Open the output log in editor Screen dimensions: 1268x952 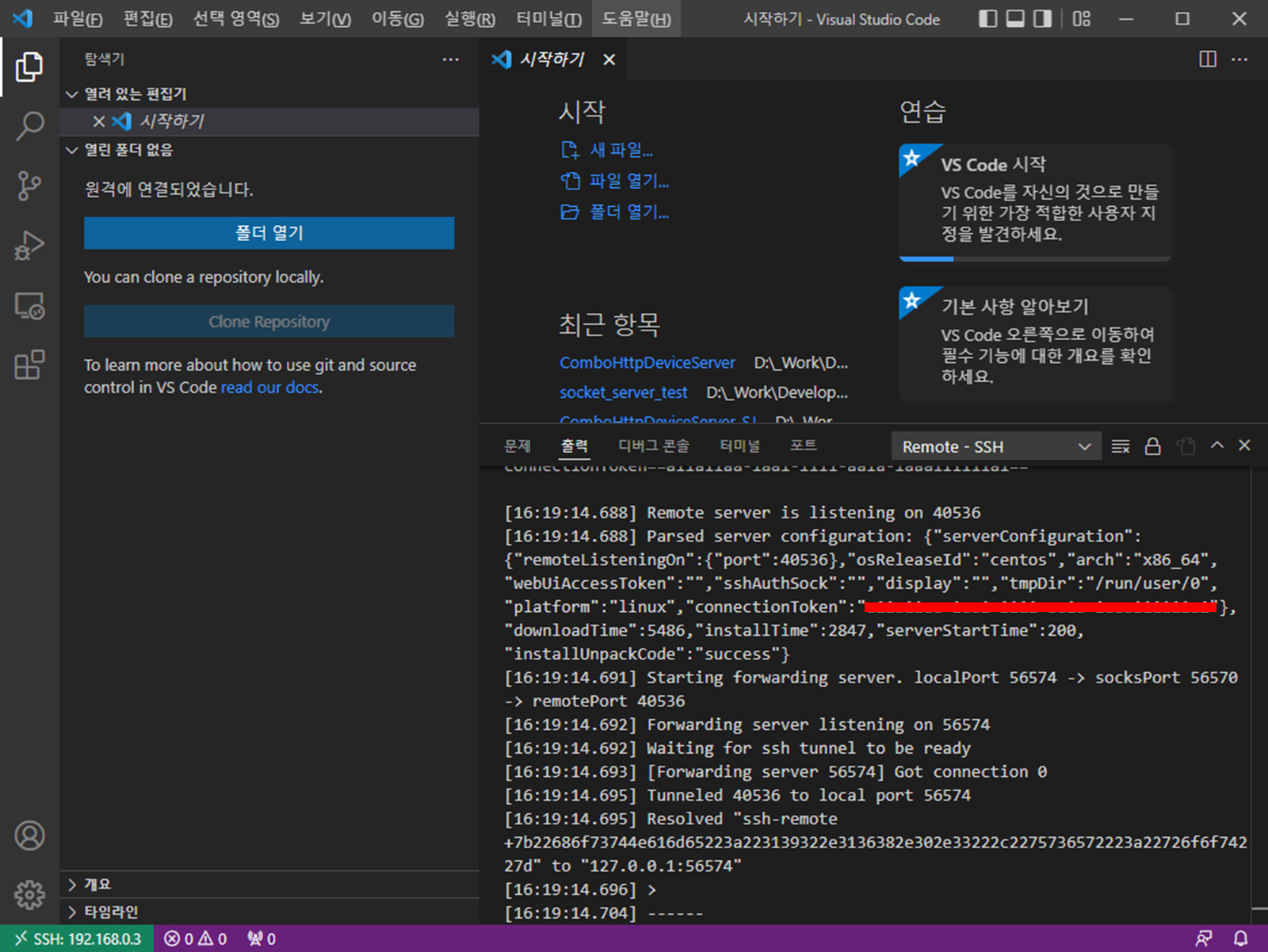coord(1186,446)
